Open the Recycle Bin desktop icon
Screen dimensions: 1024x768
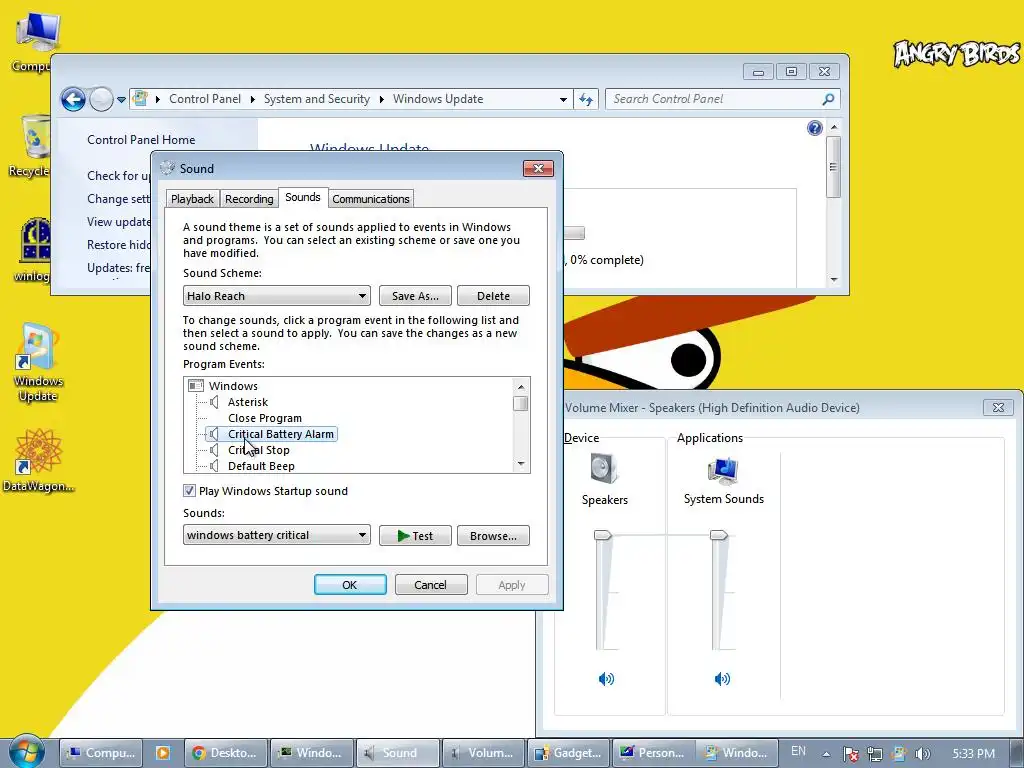pos(32,146)
